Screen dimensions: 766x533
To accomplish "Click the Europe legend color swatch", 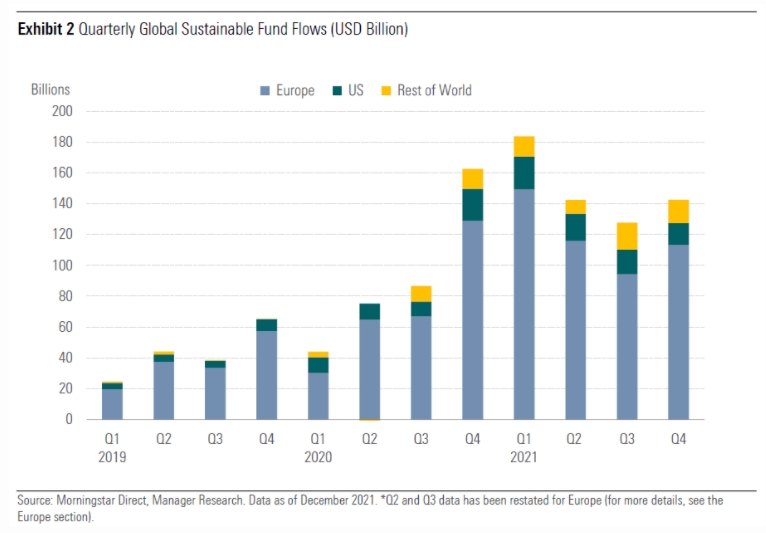I will (x=265, y=91).
